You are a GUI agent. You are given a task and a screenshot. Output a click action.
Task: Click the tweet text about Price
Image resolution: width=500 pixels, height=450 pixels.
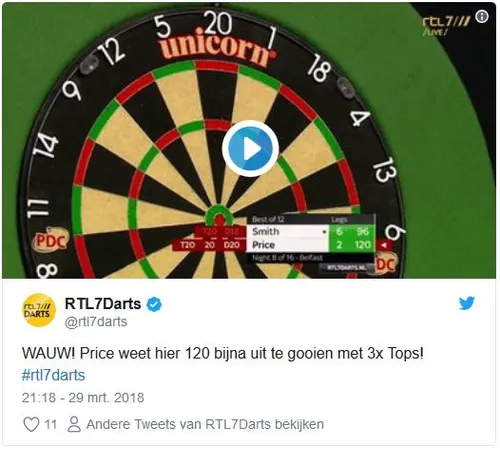(223, 353)
